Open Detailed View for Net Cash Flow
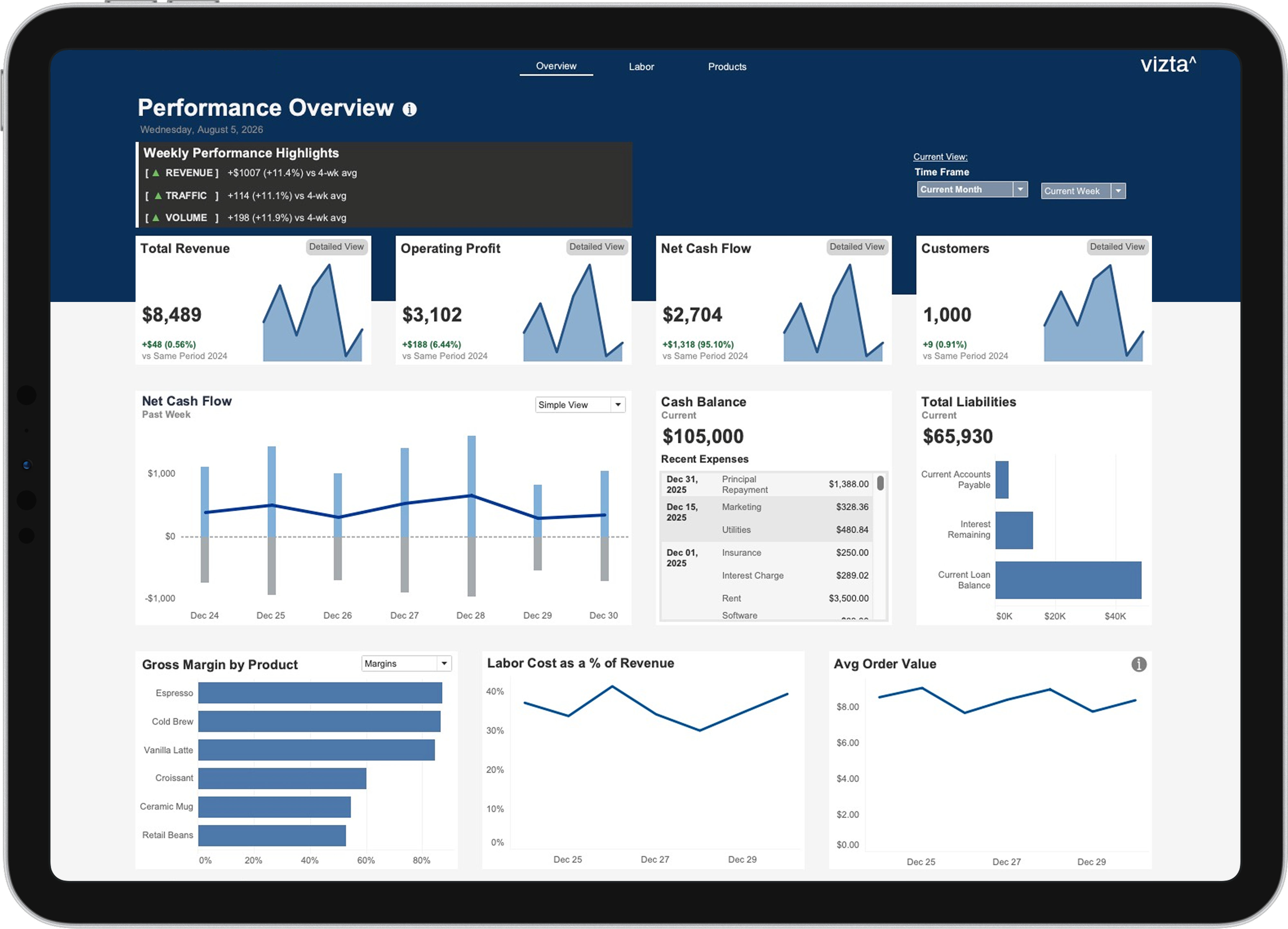1288x929 pixels. (856, 246)
